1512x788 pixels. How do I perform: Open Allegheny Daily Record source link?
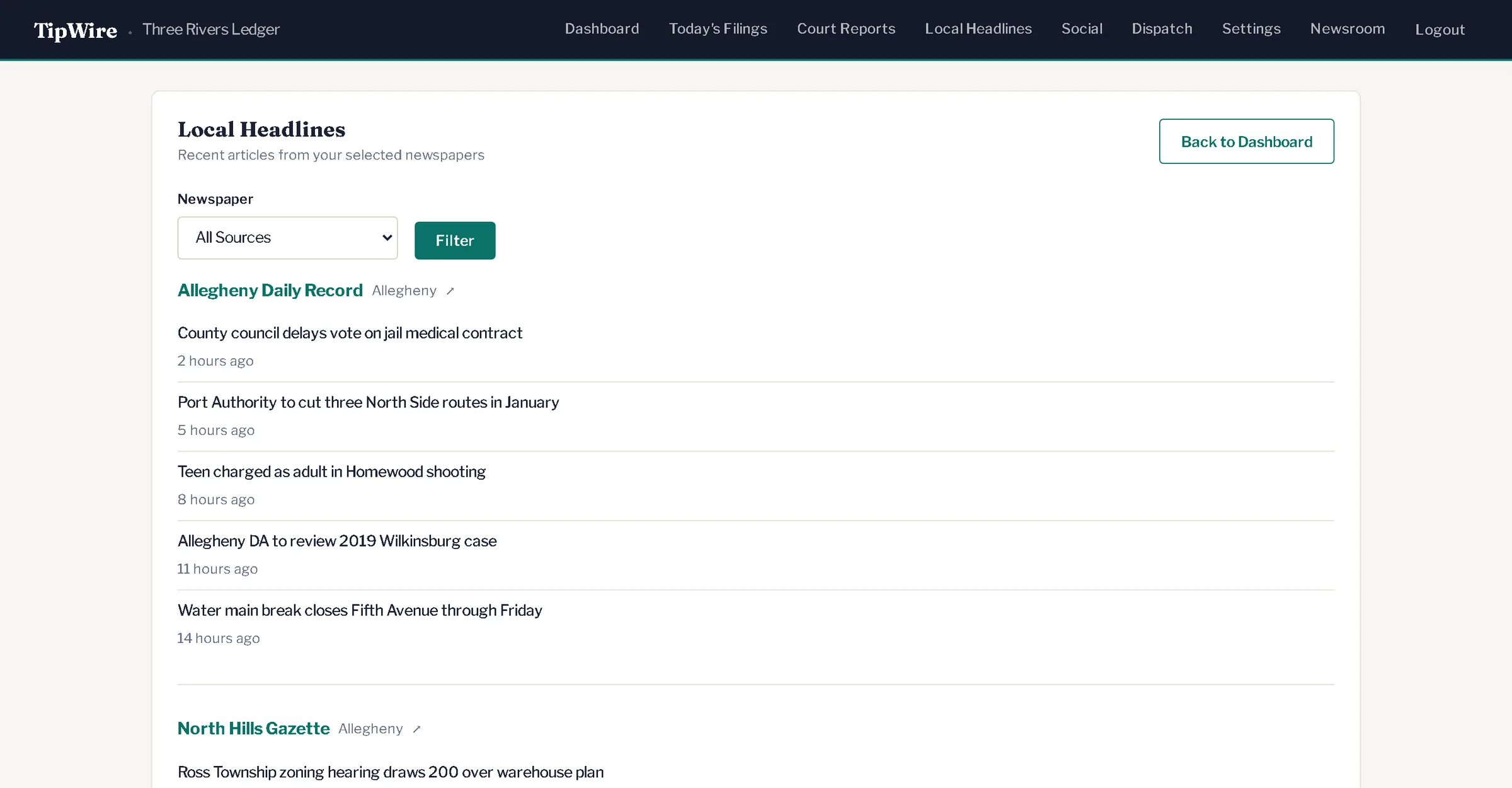[270, 290]
